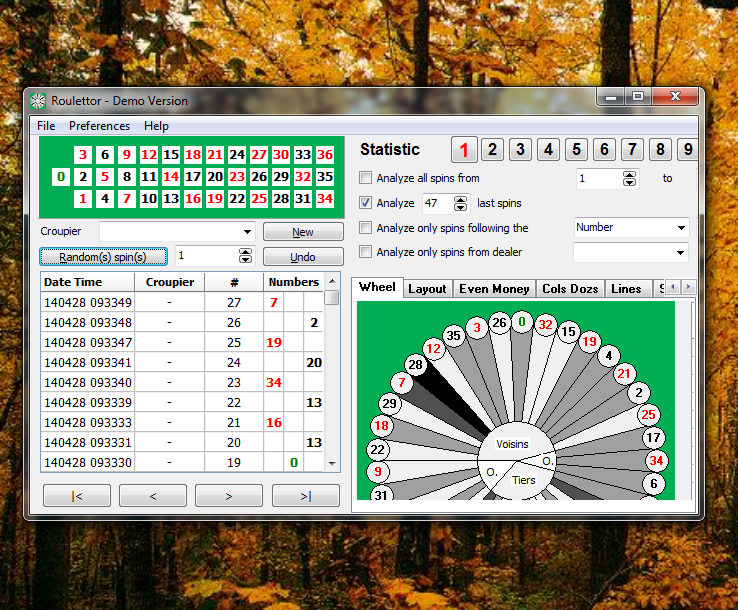738x610 pixels.
Task: Switch to the Even Money tab
Action: tap(494, 289)
